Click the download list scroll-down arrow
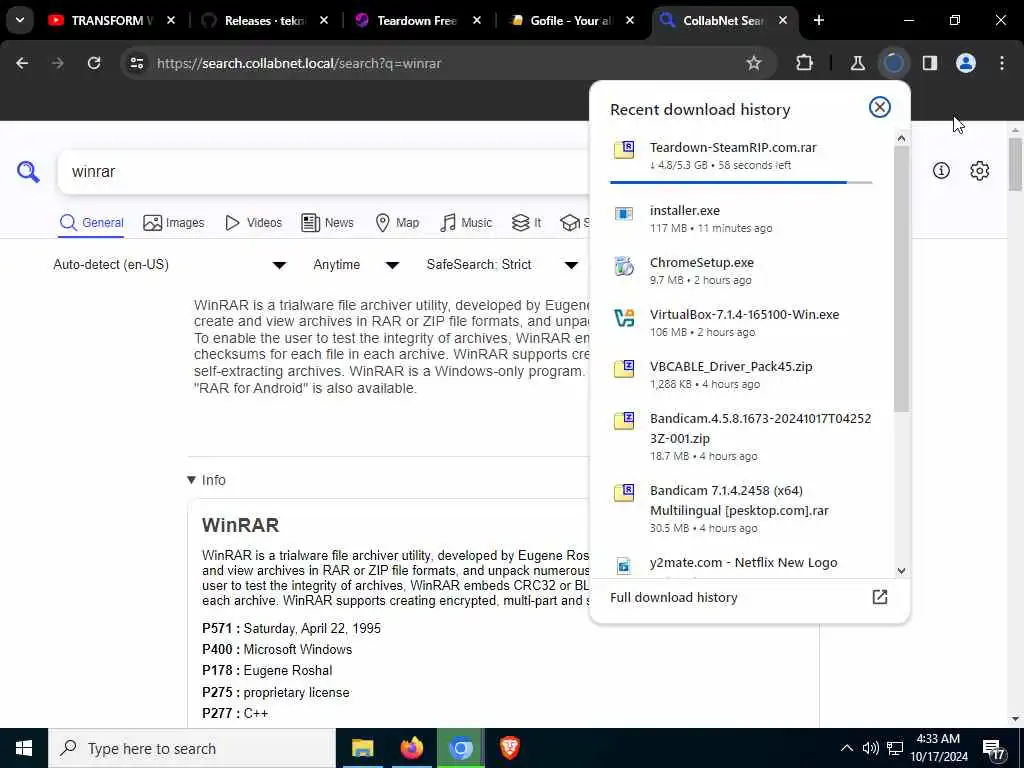Screen dimensions: 1024x768 [x=901, y=571]
